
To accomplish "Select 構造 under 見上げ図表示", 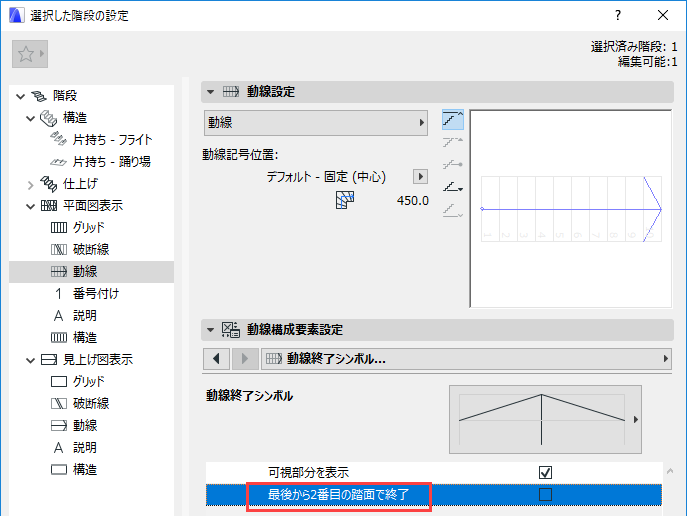I will [85, 470].
